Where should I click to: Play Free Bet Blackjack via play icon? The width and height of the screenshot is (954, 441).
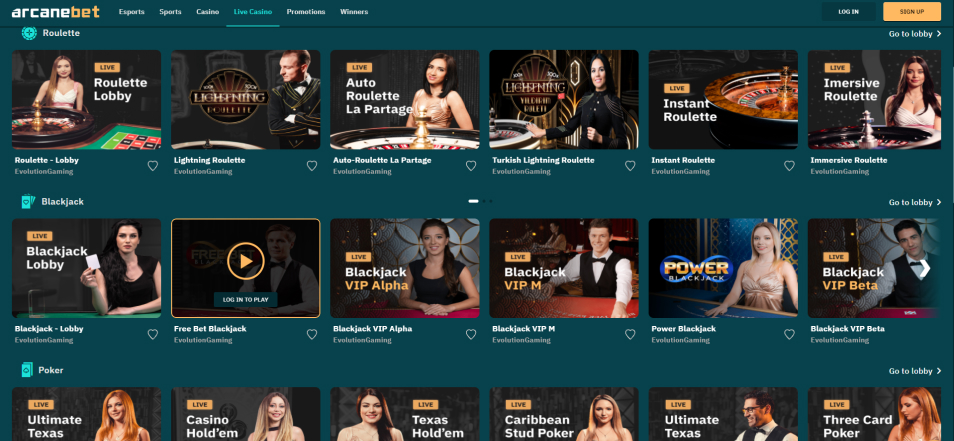[246, 261]
